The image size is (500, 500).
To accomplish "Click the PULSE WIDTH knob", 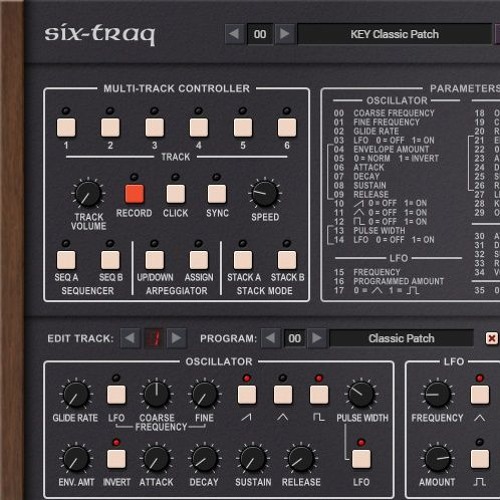I will click(x=361, y=395).
